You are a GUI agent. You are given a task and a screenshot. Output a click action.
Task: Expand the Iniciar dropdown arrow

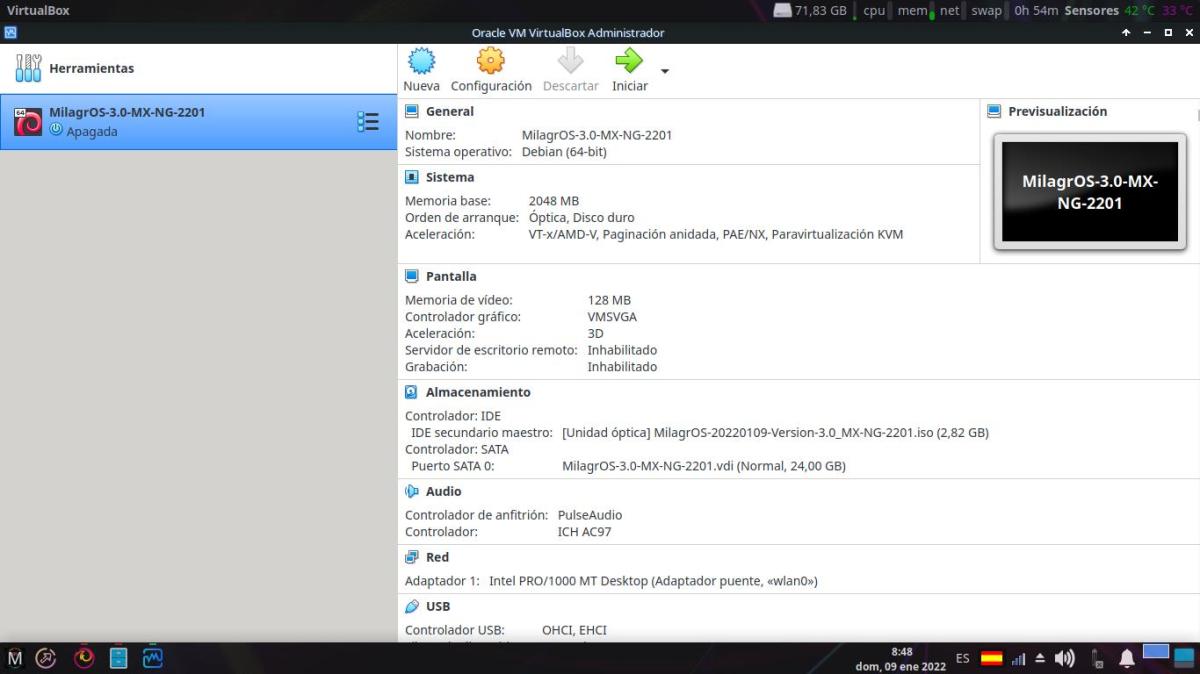pos(665,71)
